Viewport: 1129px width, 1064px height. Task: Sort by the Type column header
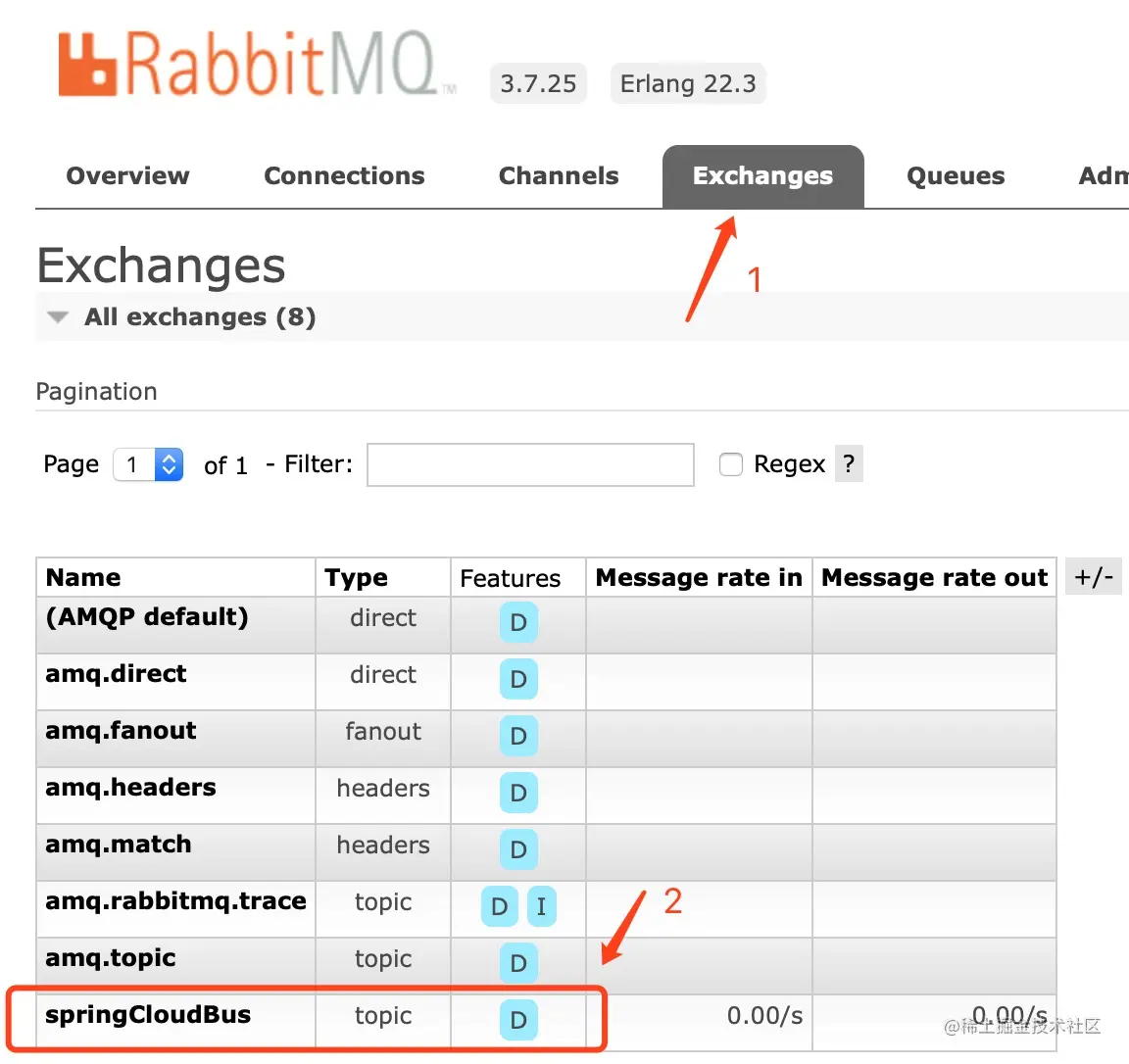(x=356, y=577)
